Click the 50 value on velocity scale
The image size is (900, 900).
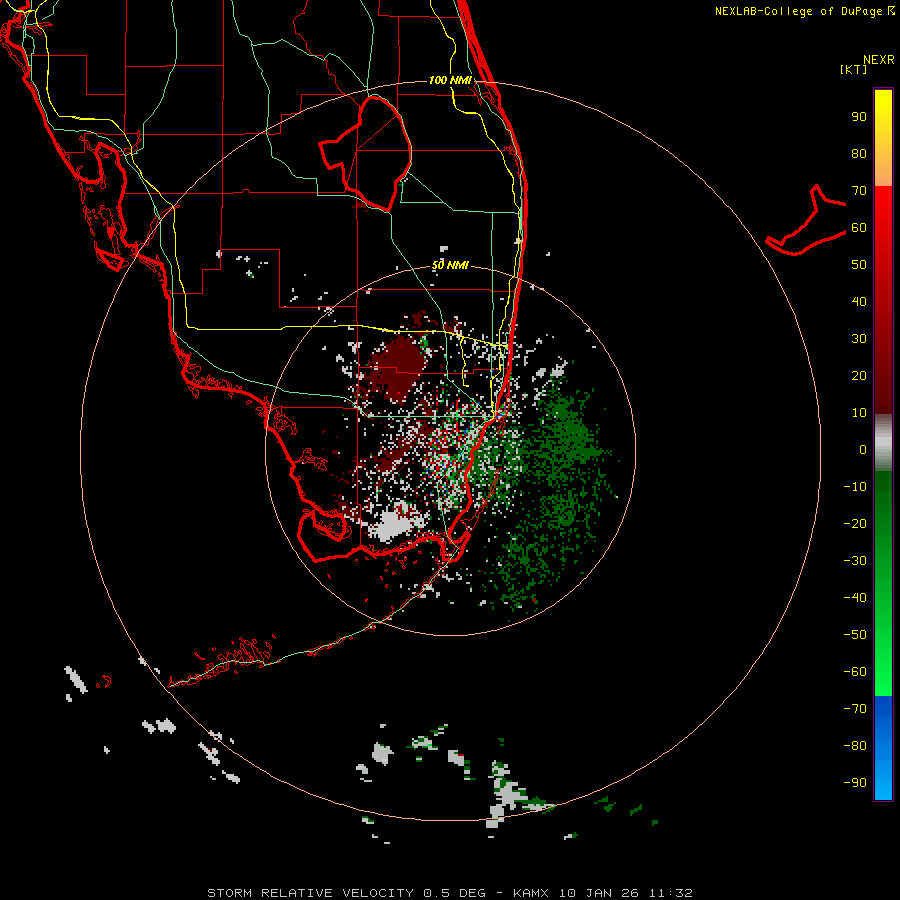point(859,265)
